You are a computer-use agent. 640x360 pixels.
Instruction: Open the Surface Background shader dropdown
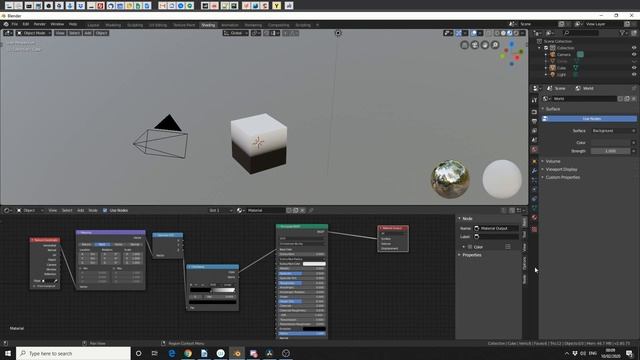(613, 131)
